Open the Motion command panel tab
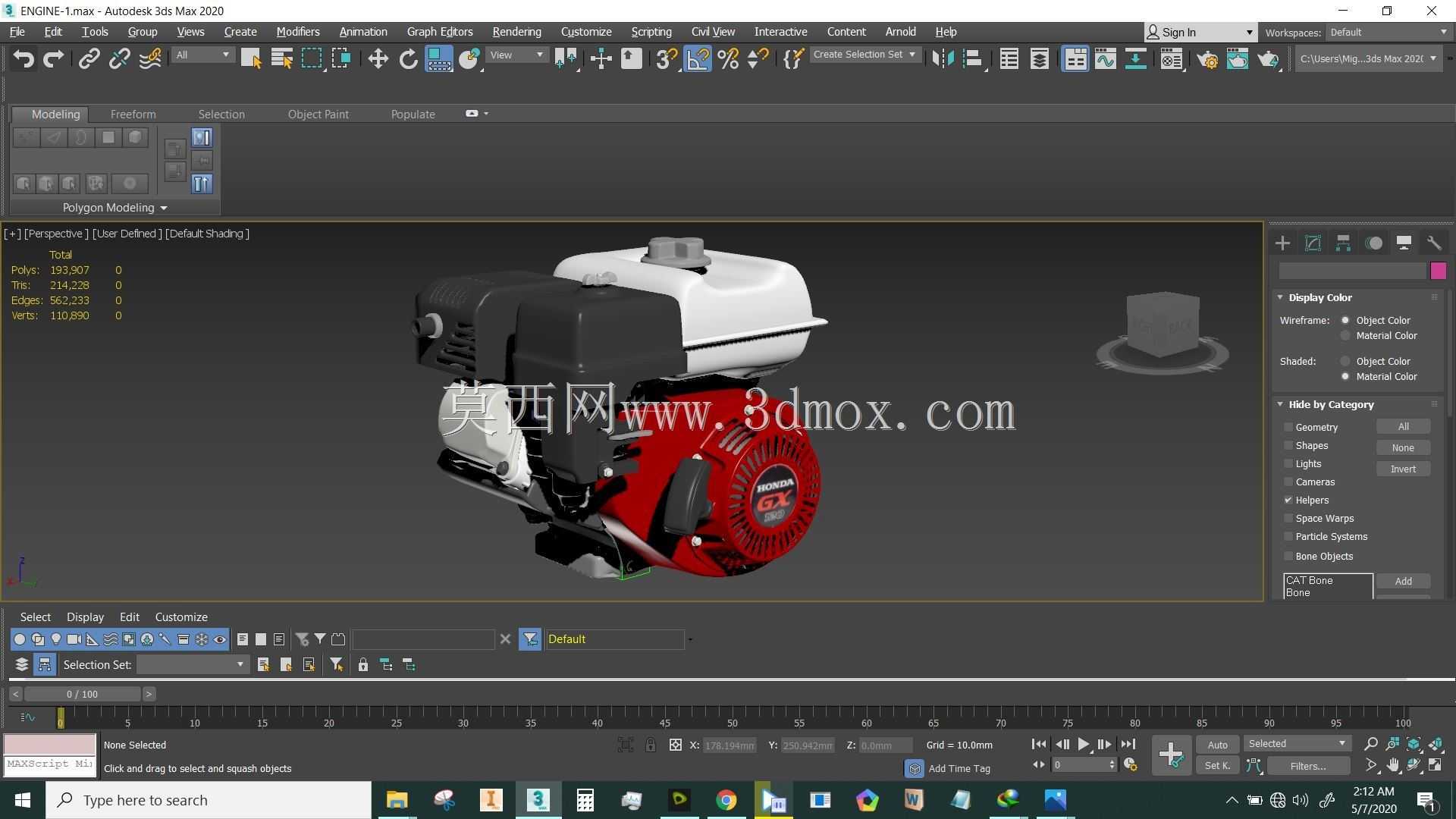 pos(1373,243)
